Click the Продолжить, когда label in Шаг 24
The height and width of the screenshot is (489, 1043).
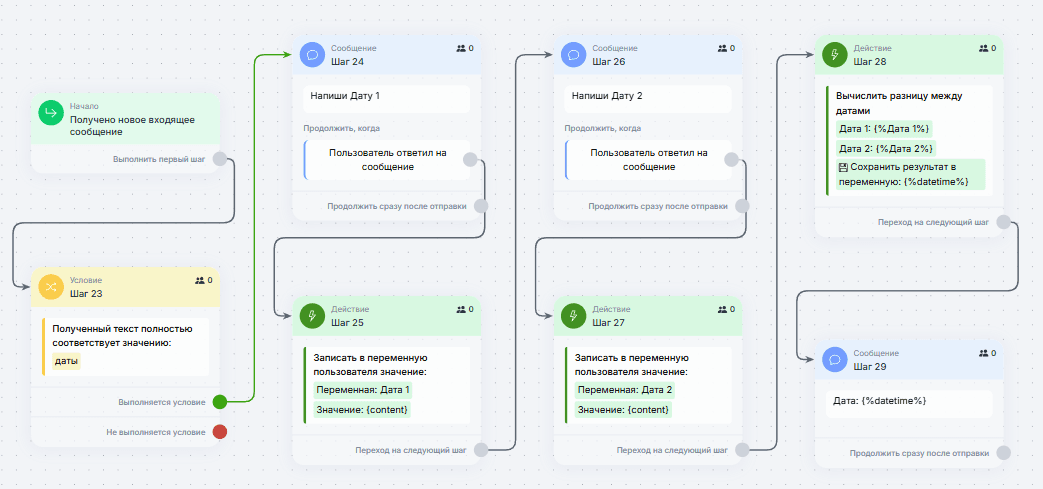(341, 128)
